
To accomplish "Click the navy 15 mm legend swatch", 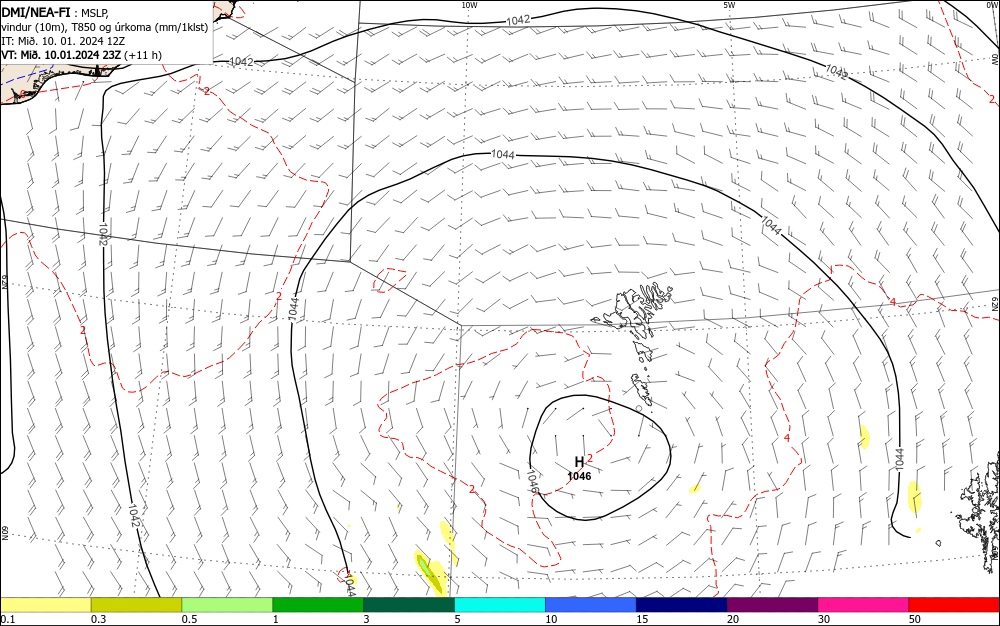I will 682,605.
